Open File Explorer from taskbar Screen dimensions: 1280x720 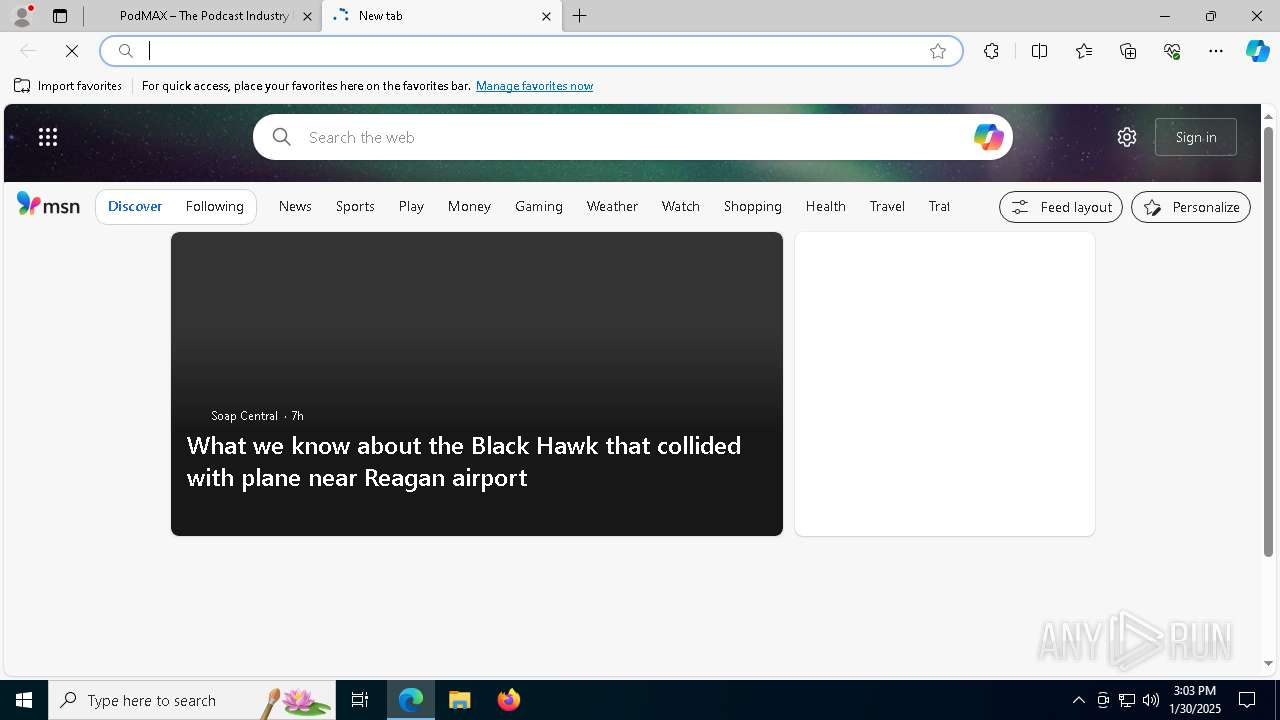[x=459, y=700]
